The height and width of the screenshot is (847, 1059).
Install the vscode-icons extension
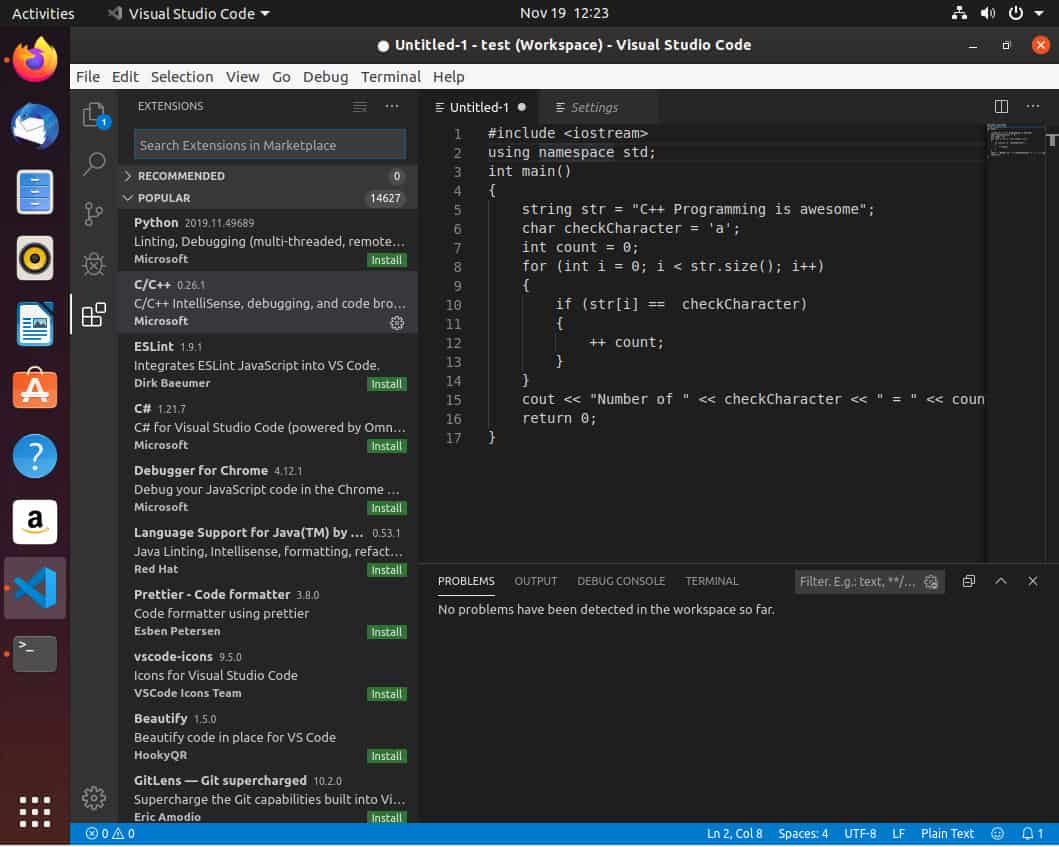[x=386, y=694]
